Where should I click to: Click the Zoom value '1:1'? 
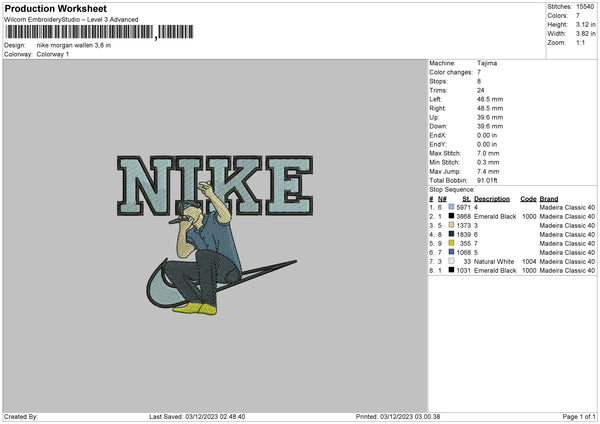pos(580,42)
